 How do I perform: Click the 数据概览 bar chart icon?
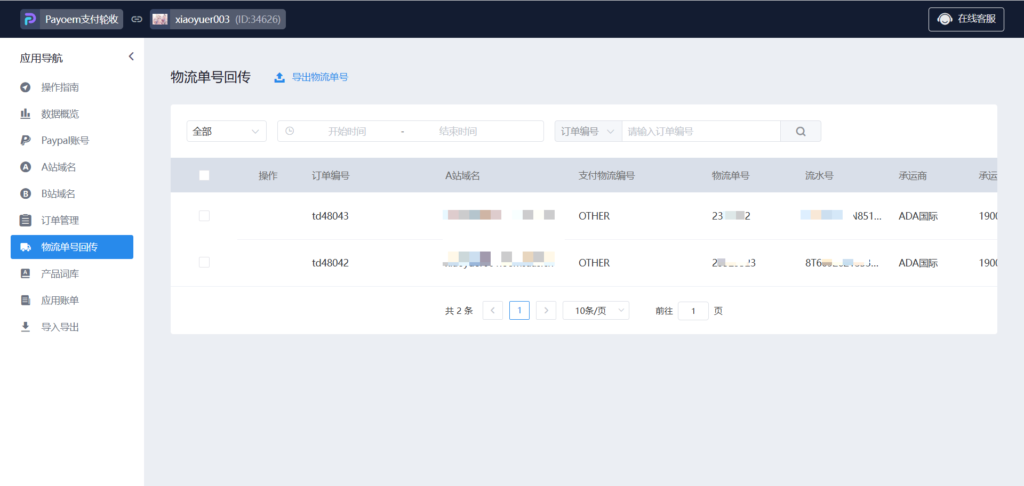pyautogui.click(x=25, y=114)
